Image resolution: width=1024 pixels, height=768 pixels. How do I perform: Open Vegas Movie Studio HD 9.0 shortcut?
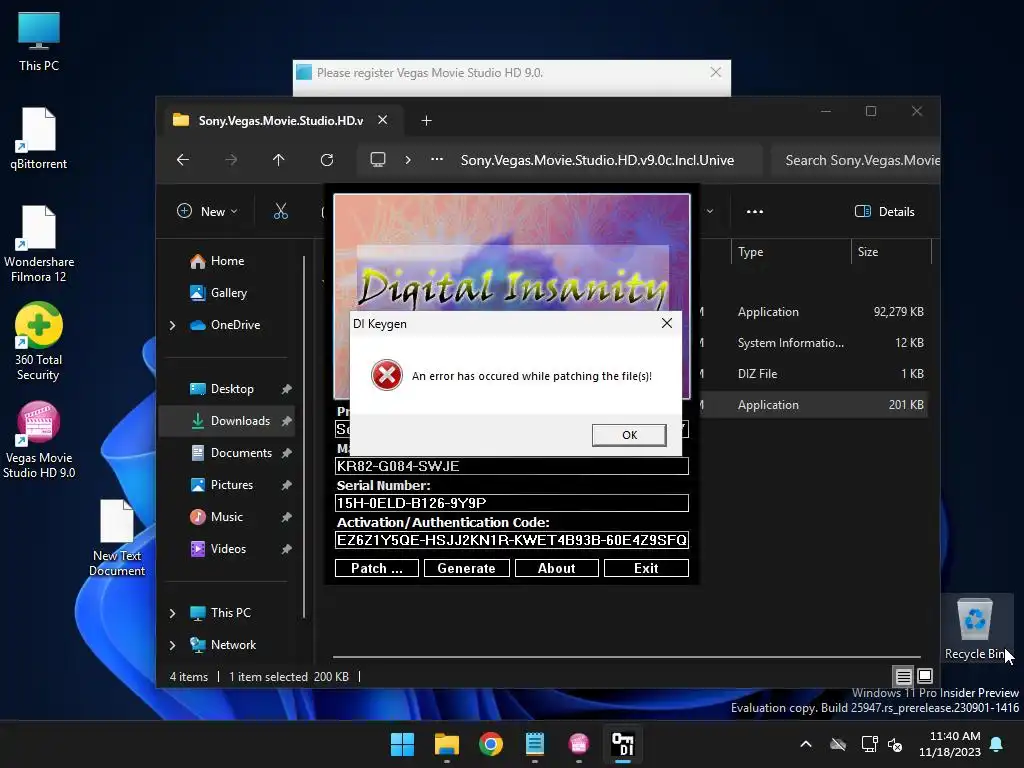(x=39, y=440)
